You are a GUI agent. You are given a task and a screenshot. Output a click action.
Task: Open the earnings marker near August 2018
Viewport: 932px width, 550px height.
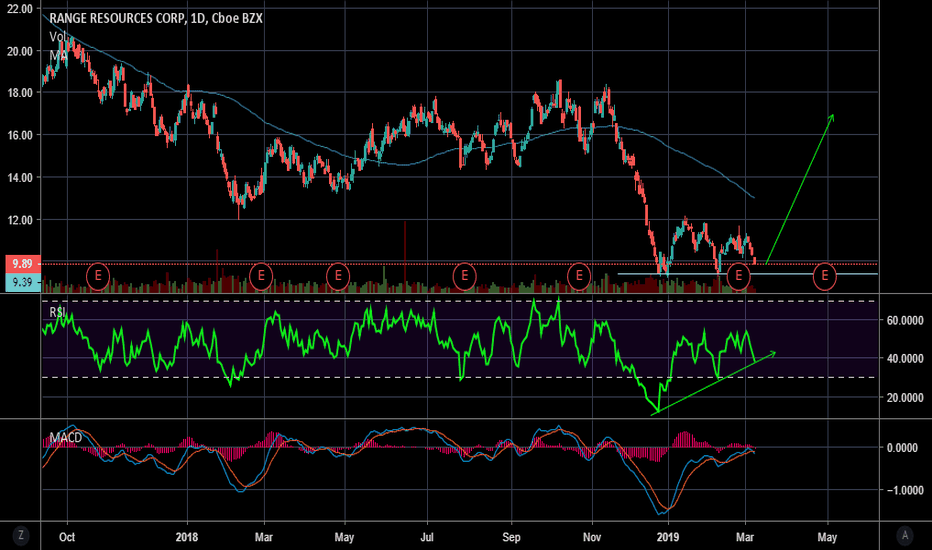point(464,276)
